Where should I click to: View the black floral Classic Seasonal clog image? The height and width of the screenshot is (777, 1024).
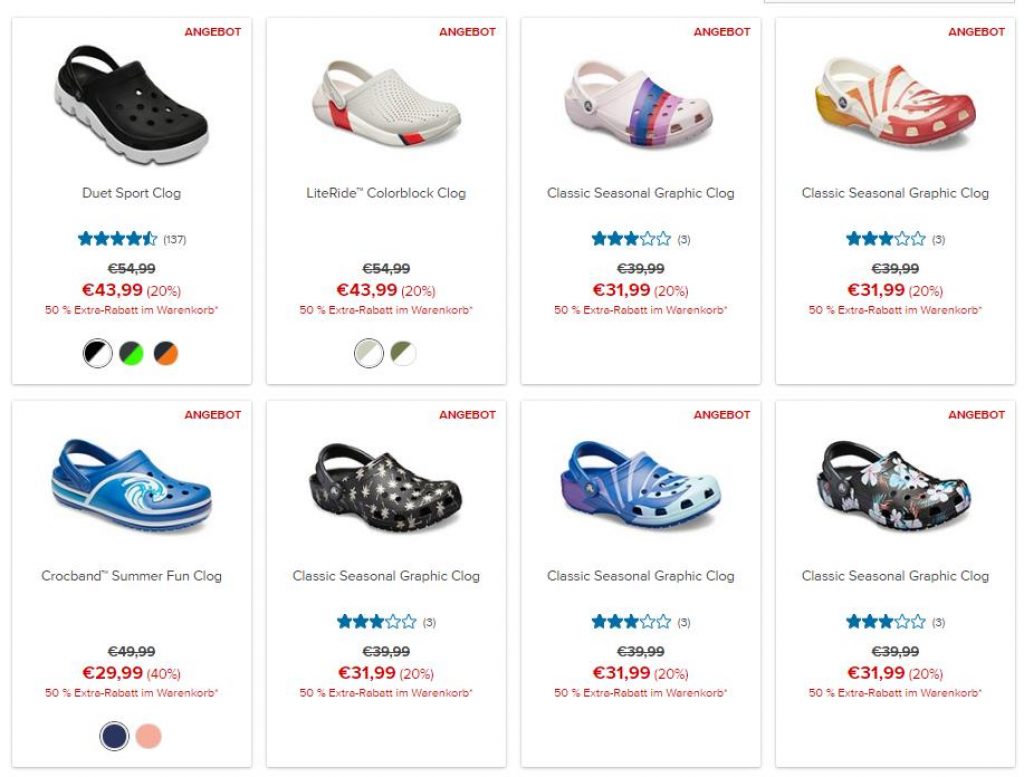tap(894, 486)
